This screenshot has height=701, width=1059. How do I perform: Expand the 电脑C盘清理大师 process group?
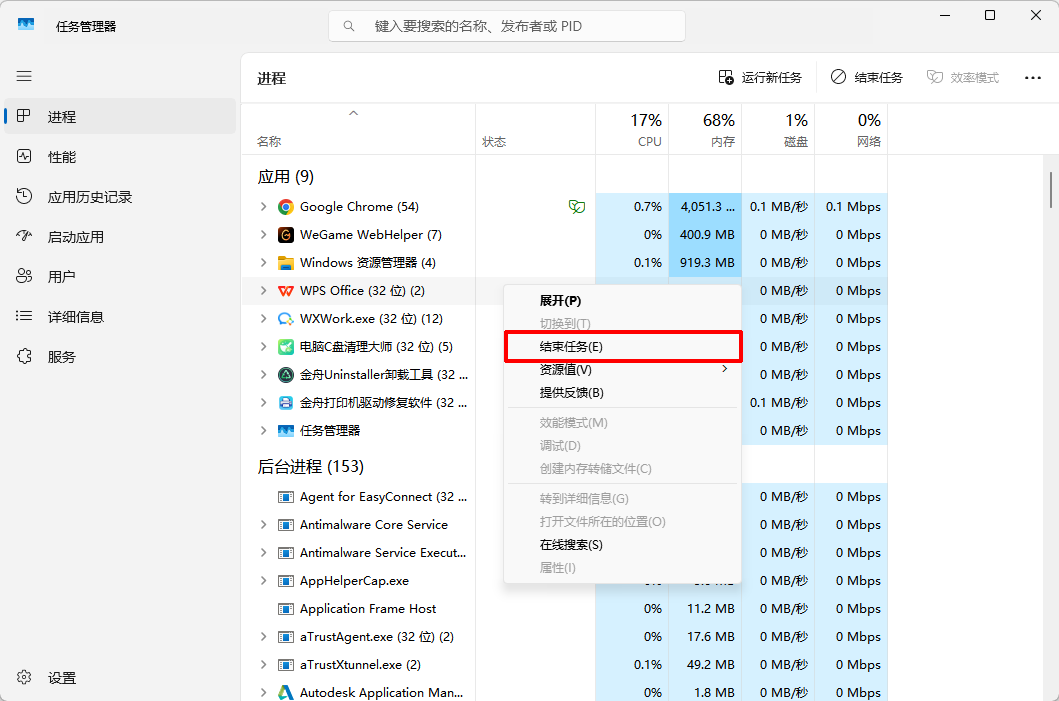(x=263, y=346)
